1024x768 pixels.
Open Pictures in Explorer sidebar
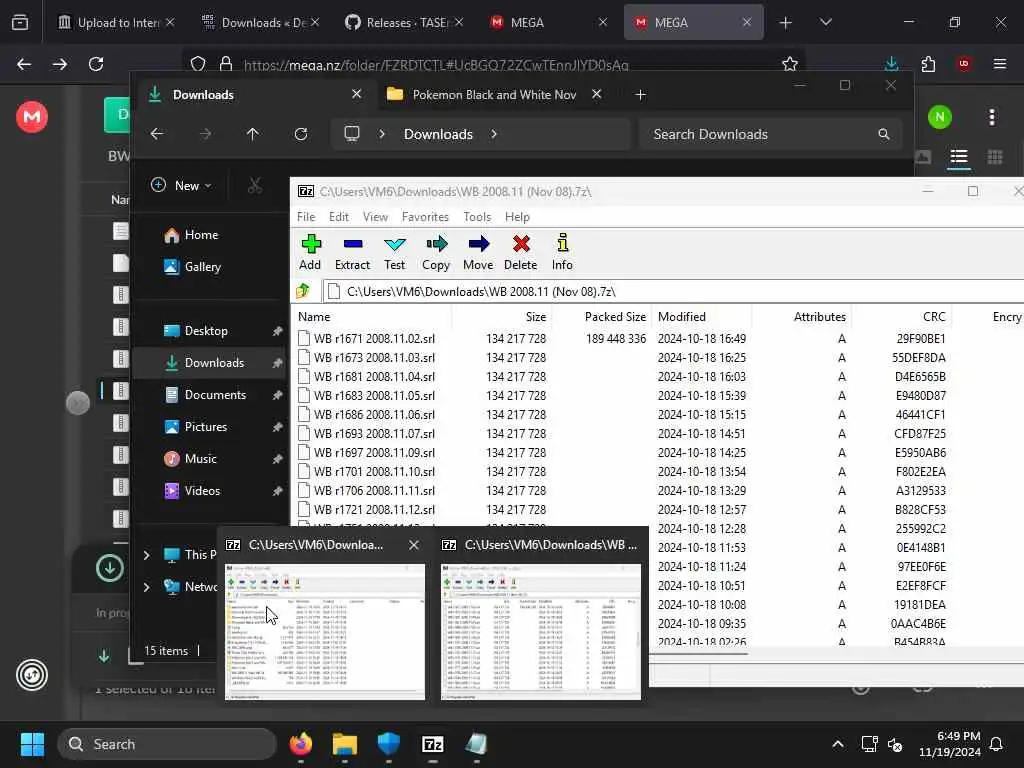tap(206, 426)
